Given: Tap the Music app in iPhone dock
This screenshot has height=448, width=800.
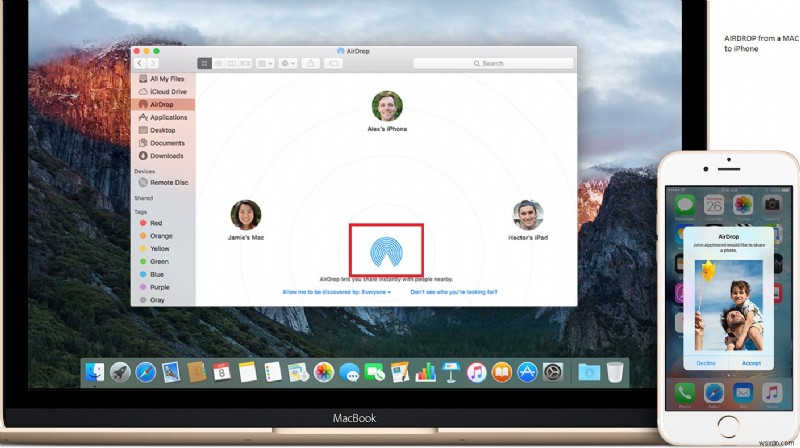Looking at the screenshot, I should coord(772,393).
